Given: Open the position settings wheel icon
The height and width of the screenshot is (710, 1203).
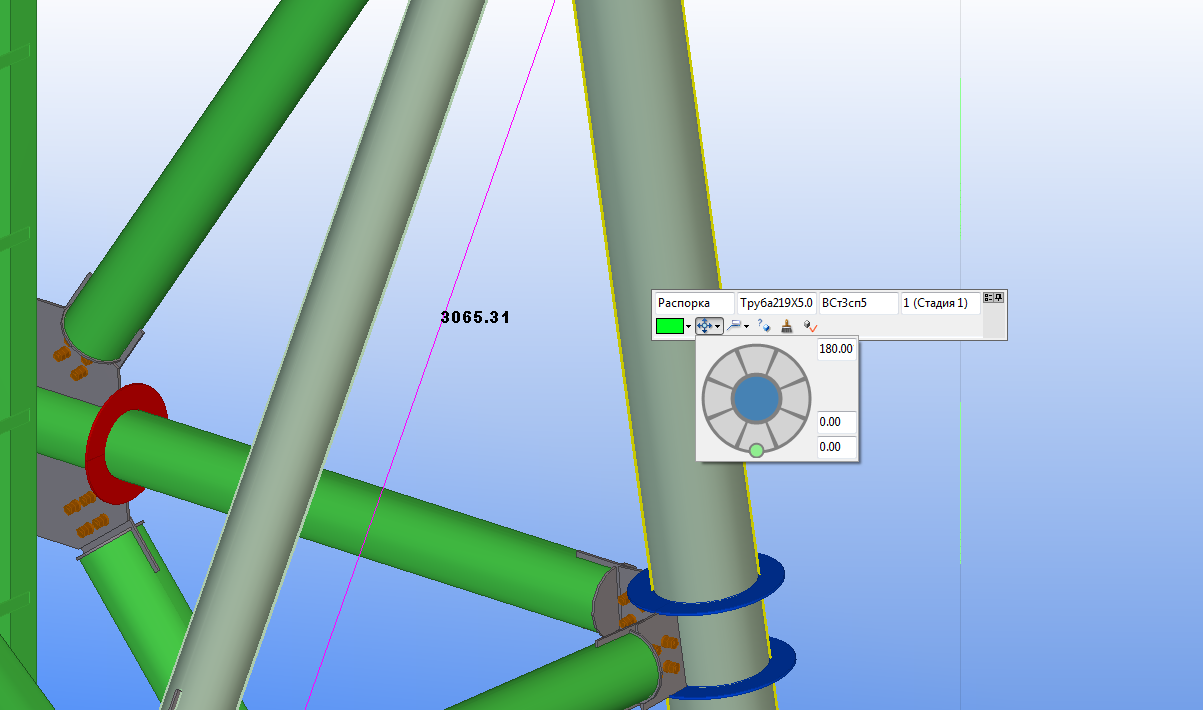Looking at the screenshot, I should click(705, 326).
